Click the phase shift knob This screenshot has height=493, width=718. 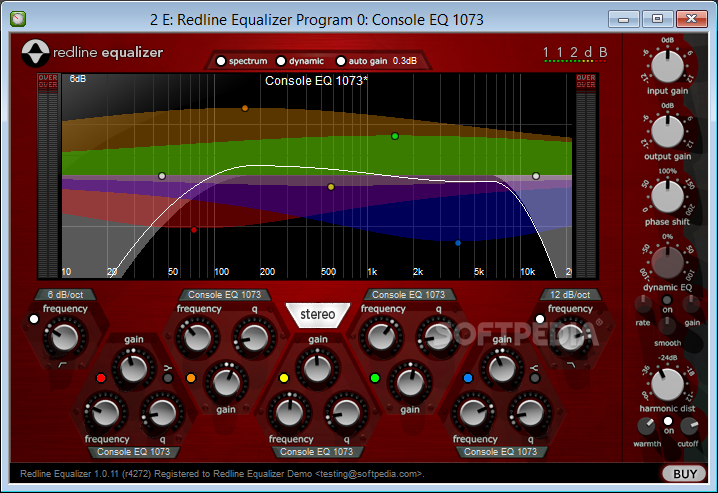pos(667,197)
